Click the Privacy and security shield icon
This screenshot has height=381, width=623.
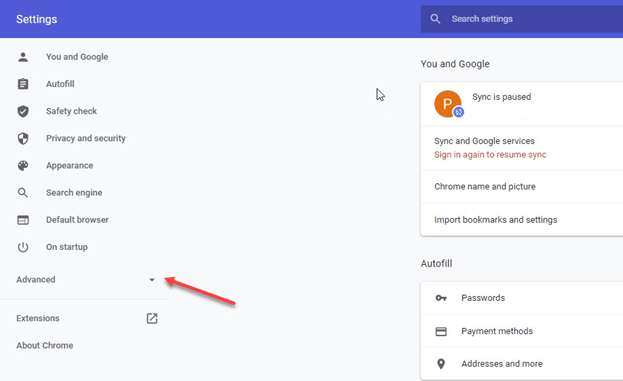click(23, 138)
